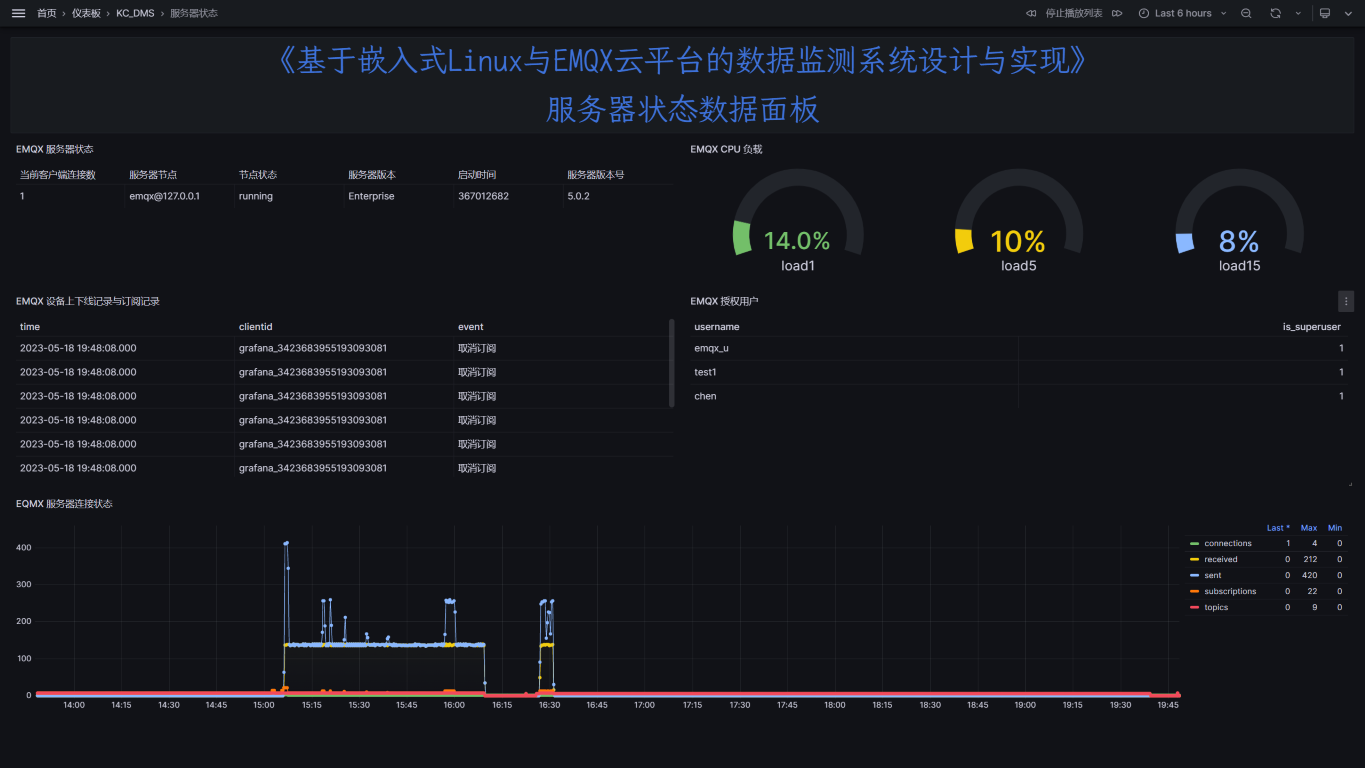Open the Last 6 hours time range dropdown
The height and width of the screenshot is (768, 1365).
point(1182,13)
